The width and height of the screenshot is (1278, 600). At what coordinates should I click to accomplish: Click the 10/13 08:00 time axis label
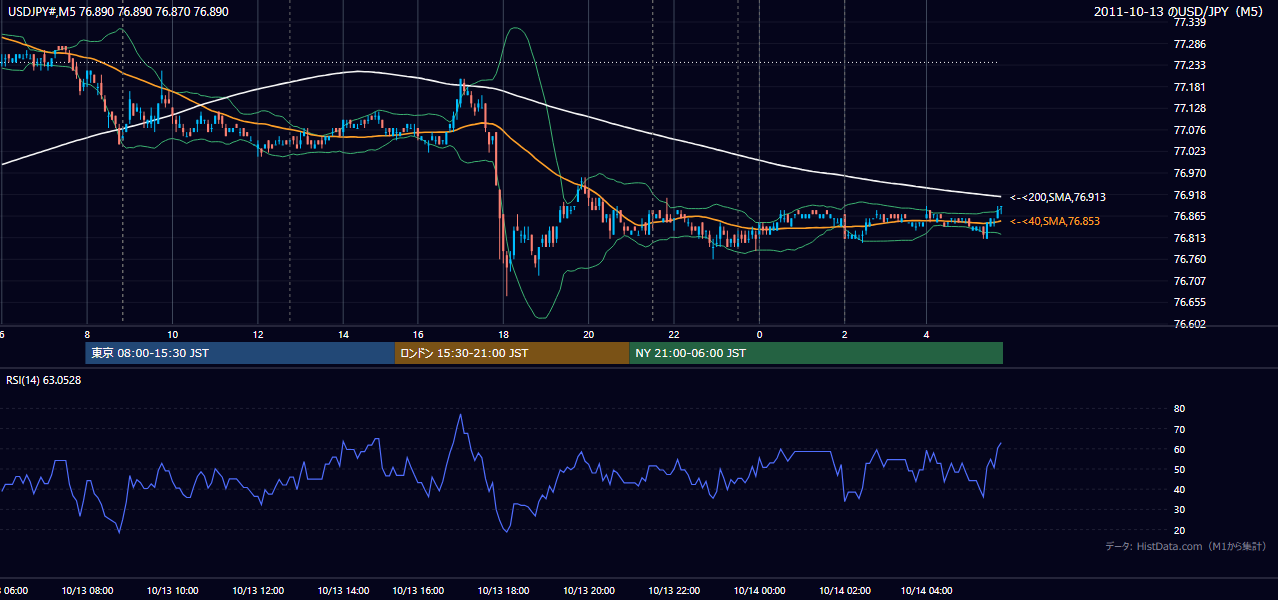88,590
